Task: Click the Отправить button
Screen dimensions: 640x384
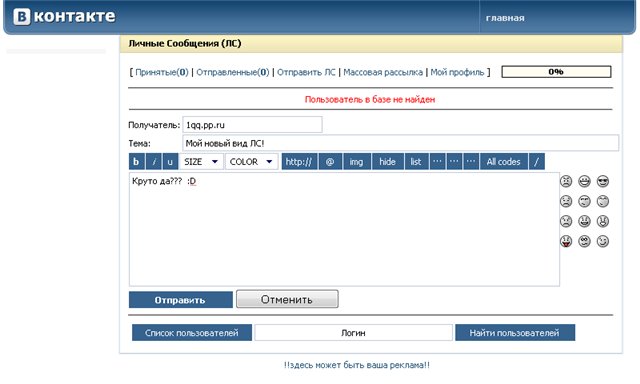Action: 180,300
